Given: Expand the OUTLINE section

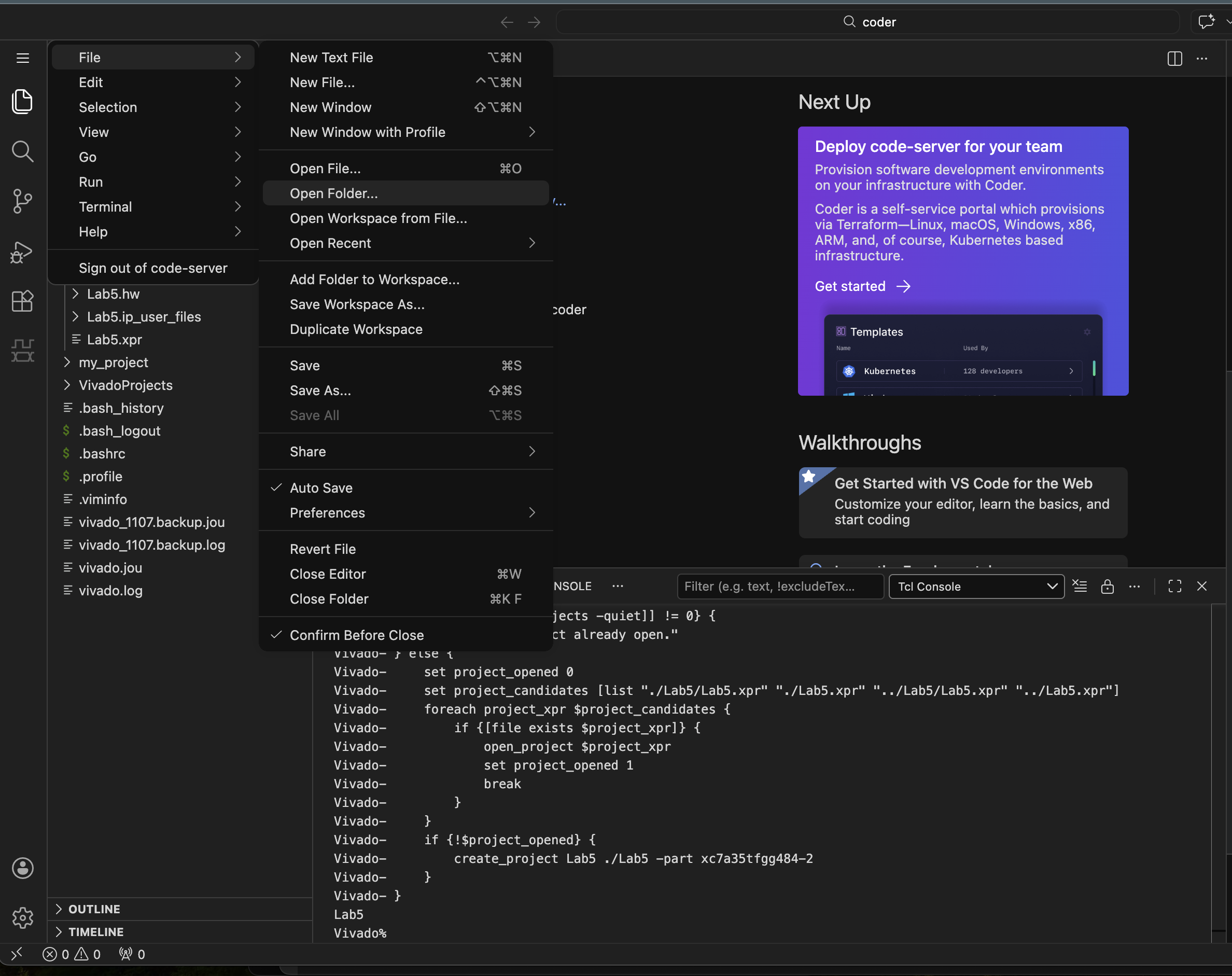Looking at the screenshot, I should pos(94,909).
